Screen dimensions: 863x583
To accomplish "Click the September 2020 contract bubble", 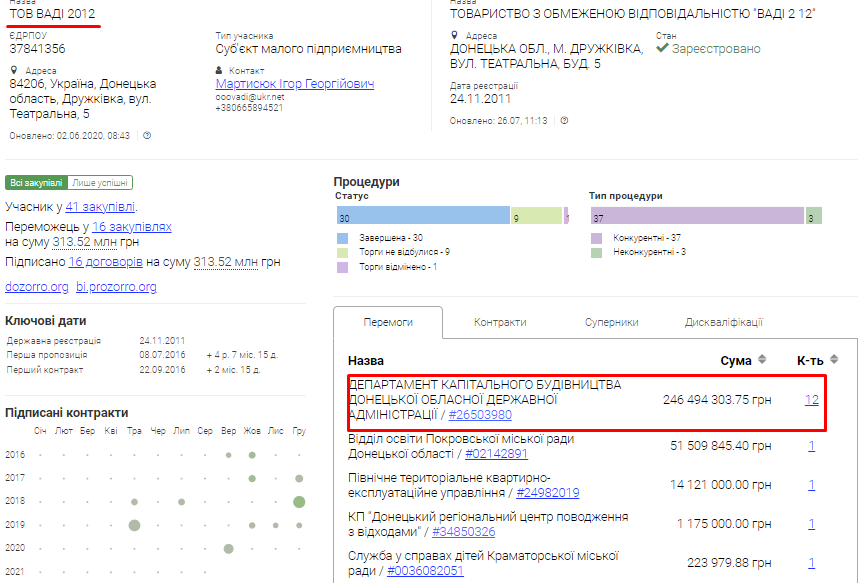I will click(x=228, y=549).
